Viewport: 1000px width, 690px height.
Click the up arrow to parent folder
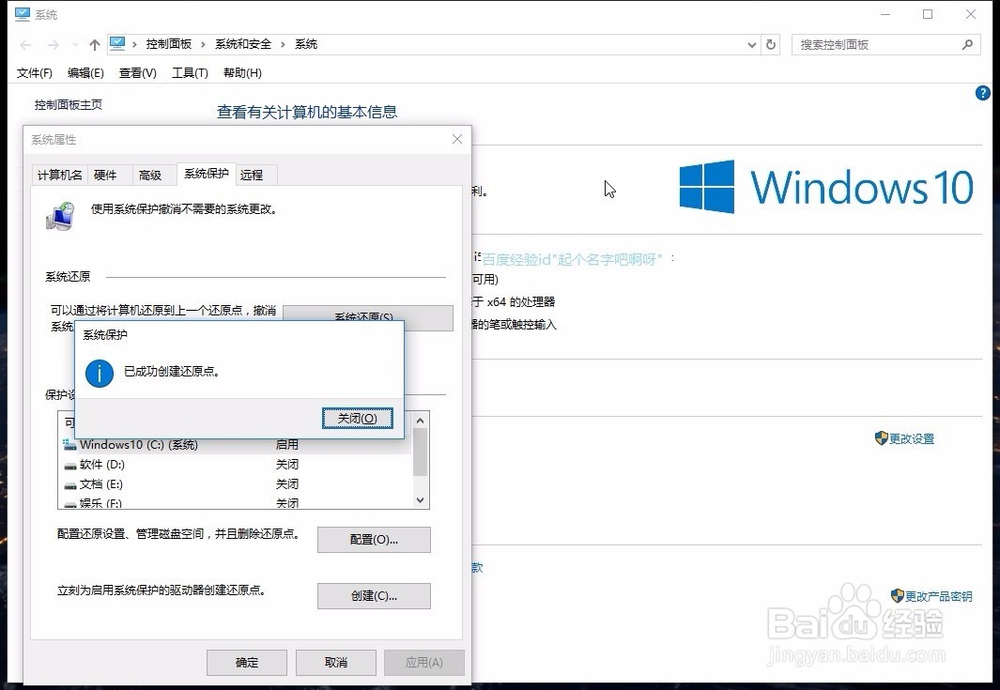[93, 44]
